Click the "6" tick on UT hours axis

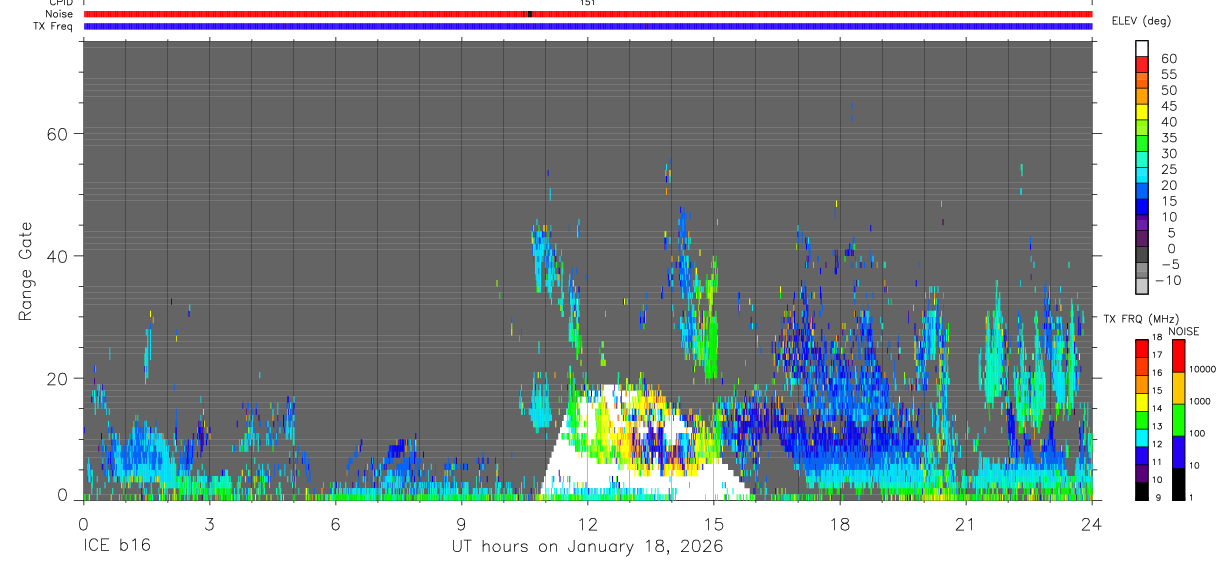click(x=335, y=525)
